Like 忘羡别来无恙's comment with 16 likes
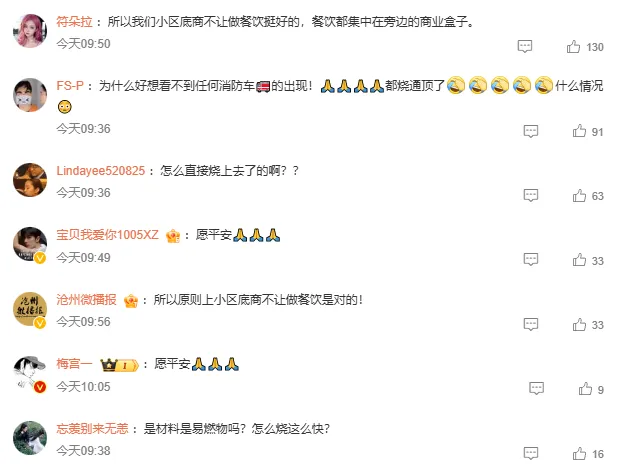Viewport: 631px width, 471px height. pyautogui.click(x=579, y=454)
